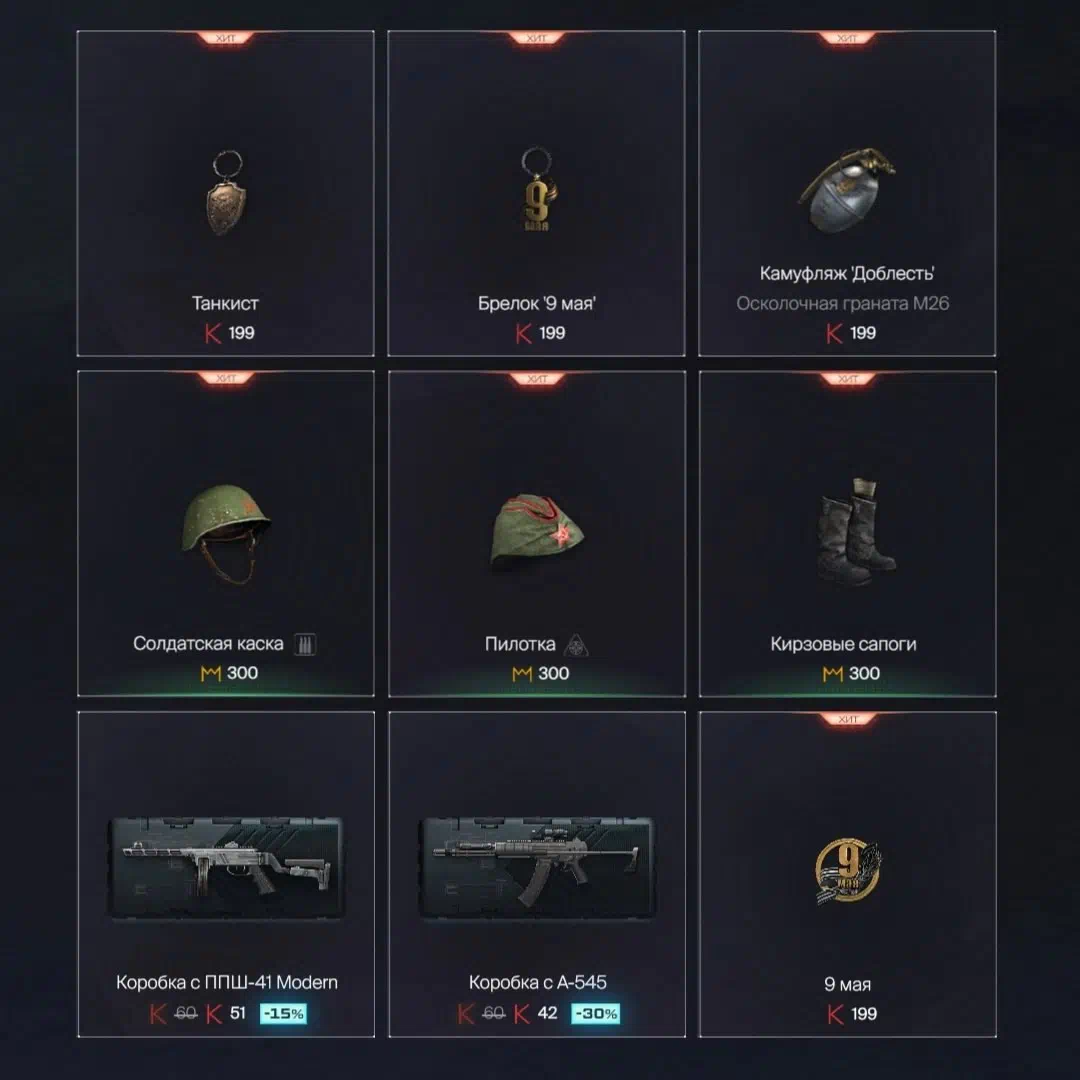
Task: Click the ППШ-41 Modern weapon box image
Action: [226, 868]
